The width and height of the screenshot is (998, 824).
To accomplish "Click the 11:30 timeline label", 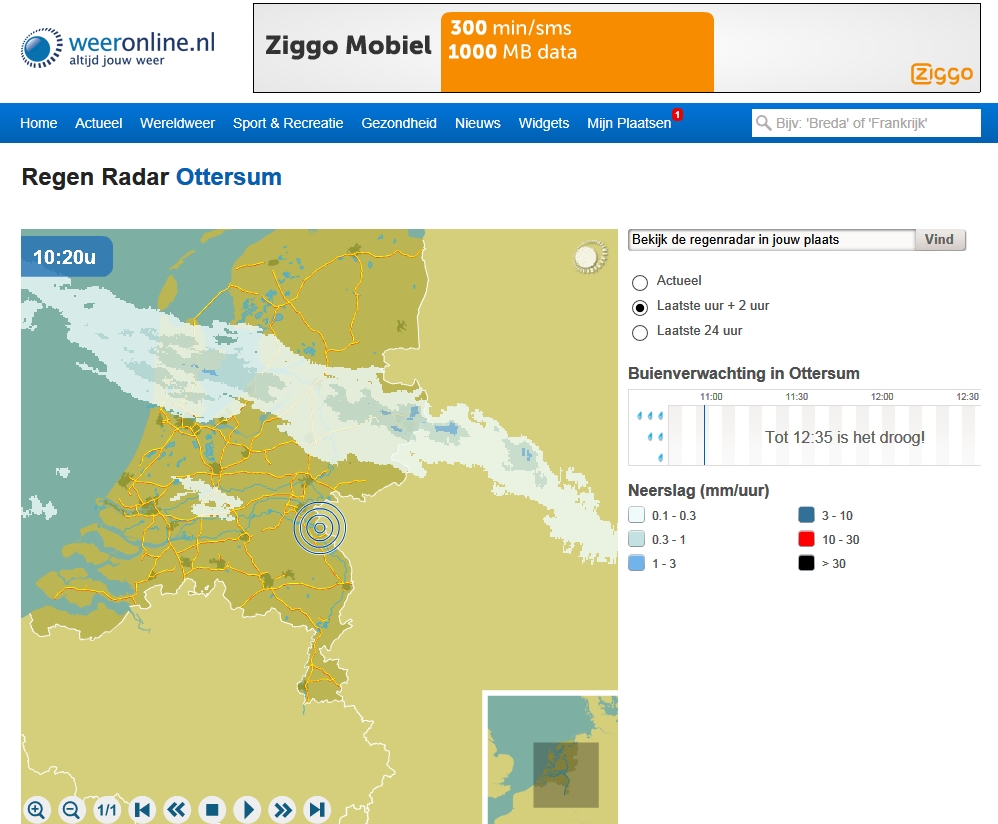I will [797, 396].
